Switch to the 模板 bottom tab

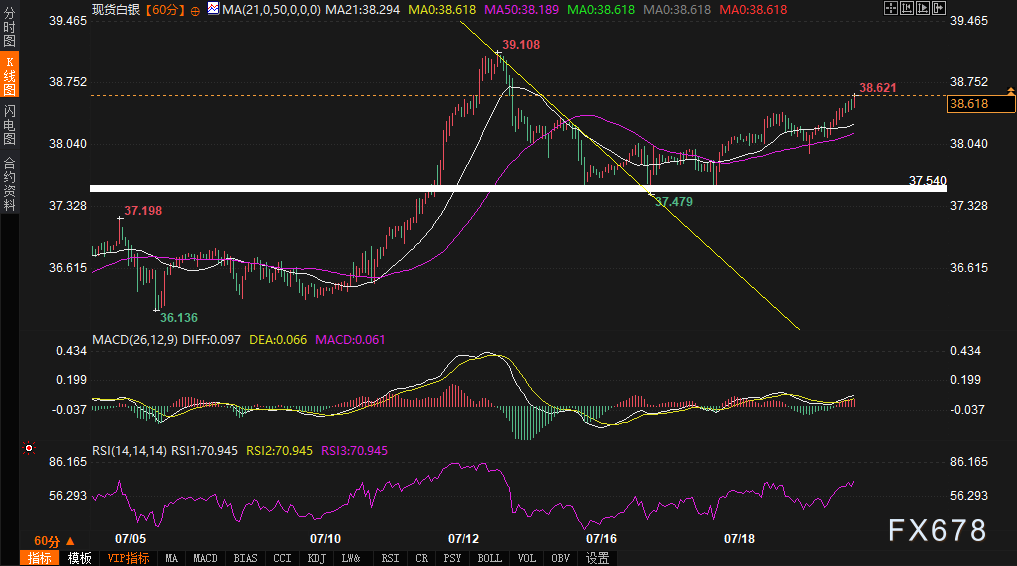point(80,558)
